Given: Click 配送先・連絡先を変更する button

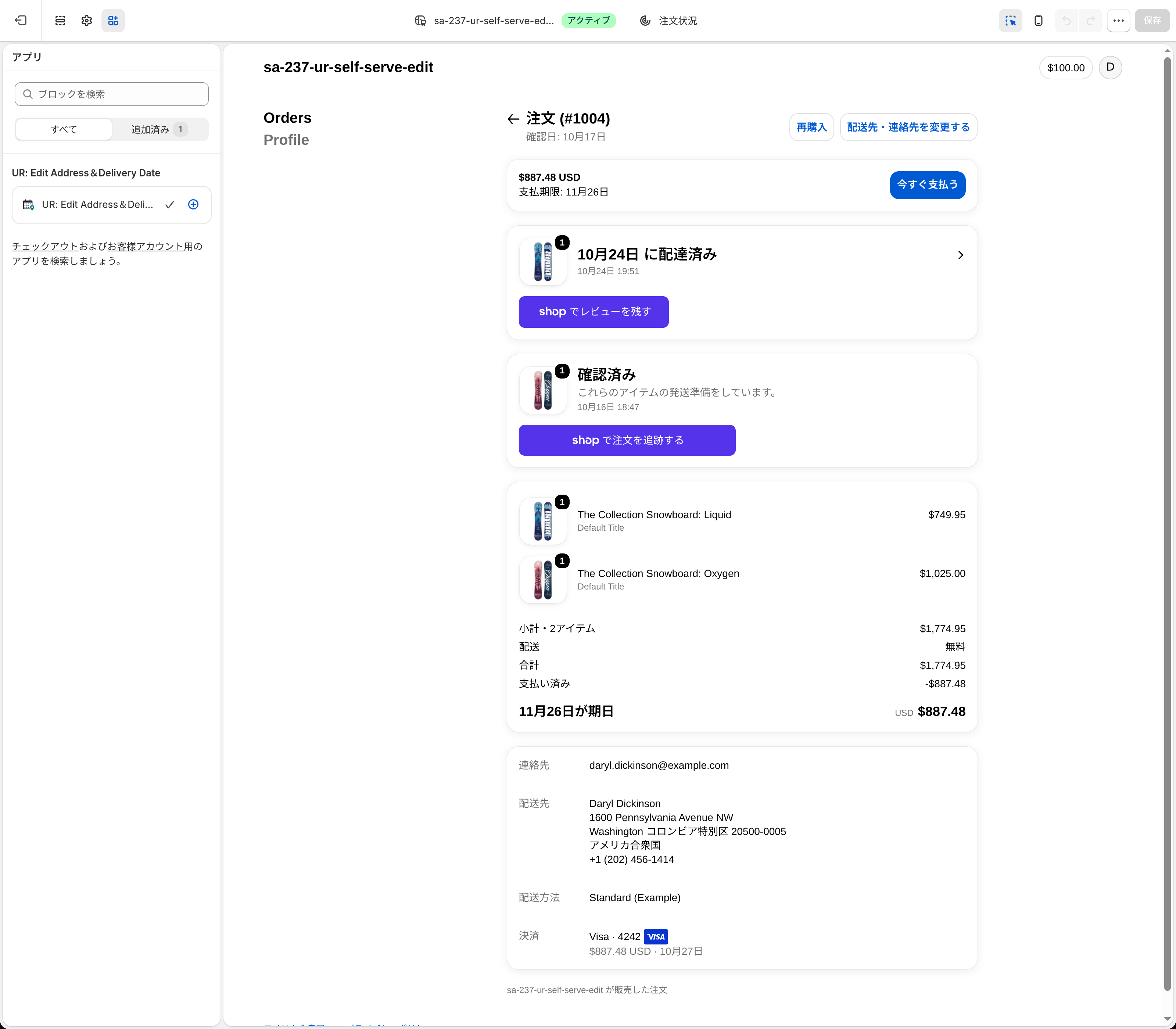Looking at the screenshot, I should point(908,127).
